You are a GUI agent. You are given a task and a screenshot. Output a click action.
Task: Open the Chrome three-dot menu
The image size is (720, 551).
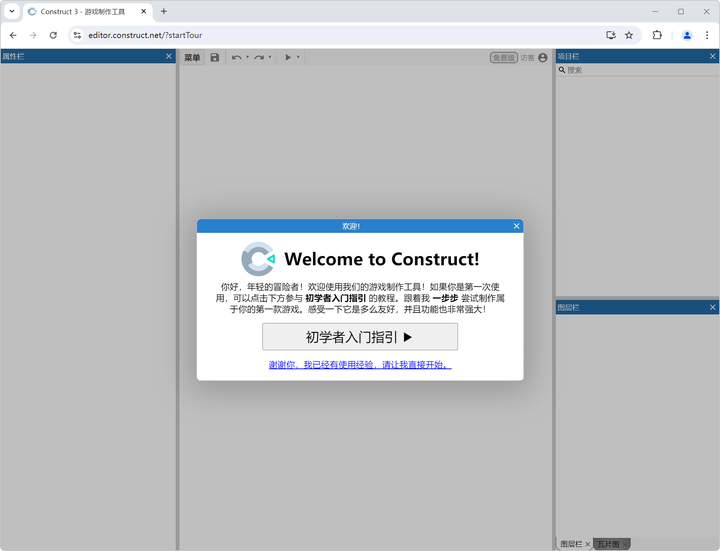coord(707,35)
